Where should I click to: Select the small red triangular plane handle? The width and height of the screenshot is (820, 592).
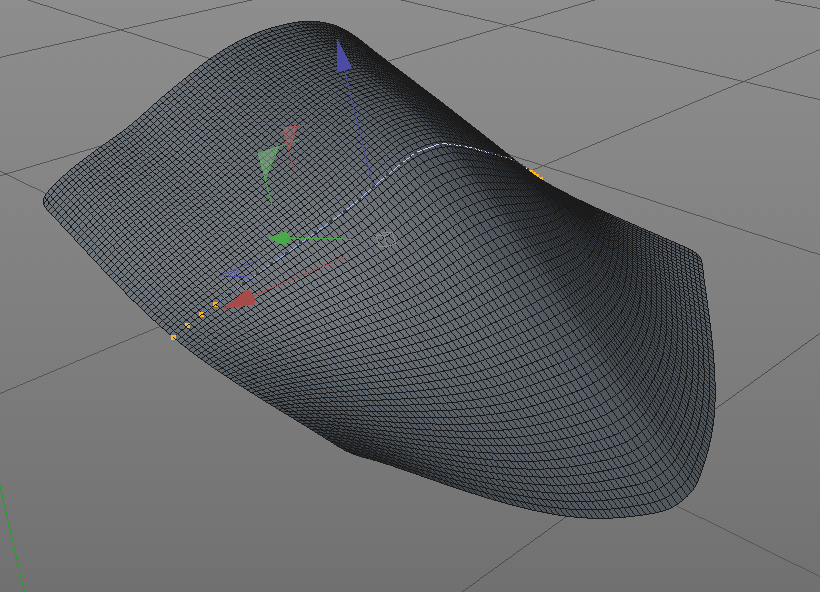point(291,137)
